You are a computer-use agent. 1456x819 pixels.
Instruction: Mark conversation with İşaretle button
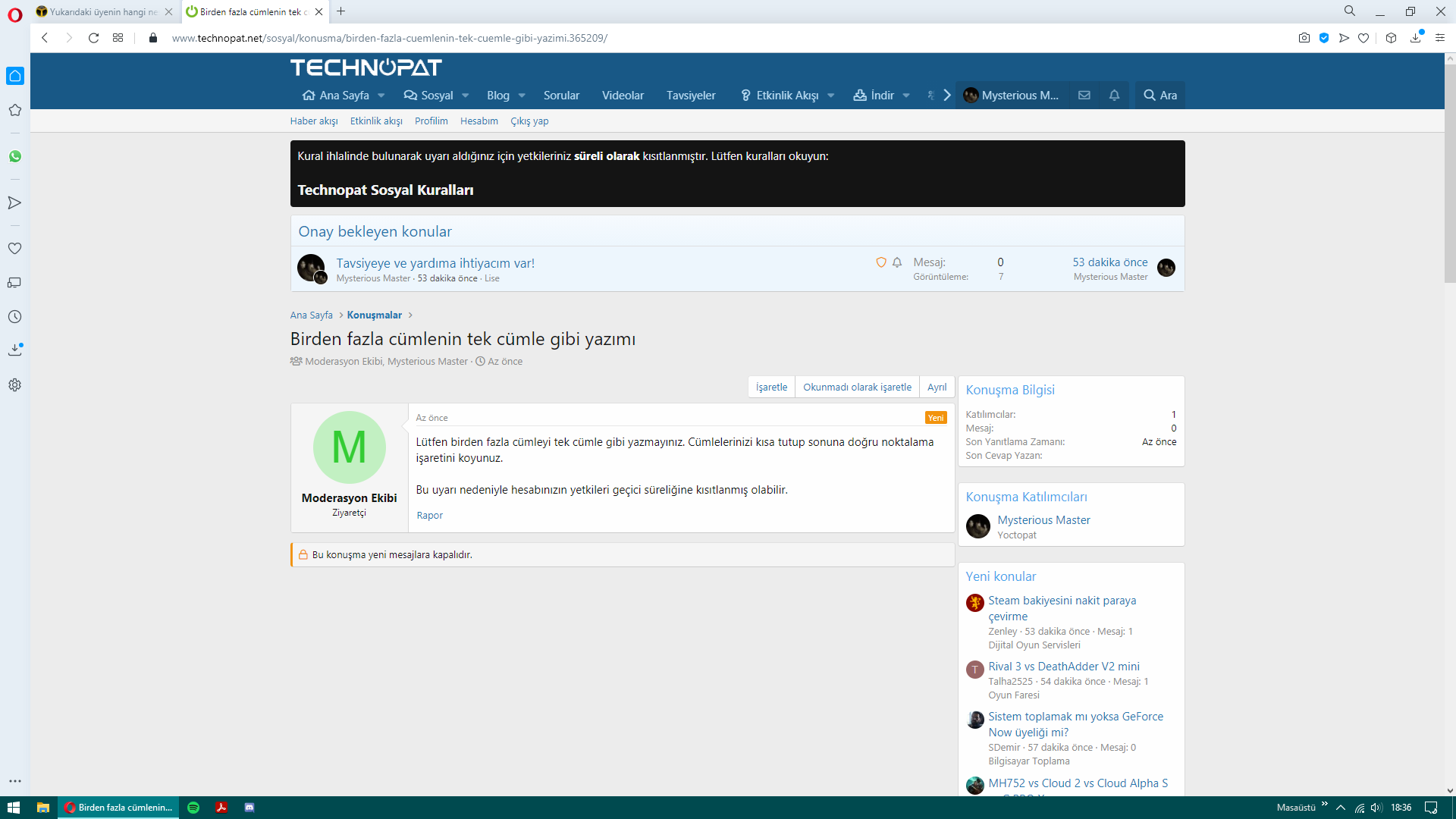pos(771,387)
